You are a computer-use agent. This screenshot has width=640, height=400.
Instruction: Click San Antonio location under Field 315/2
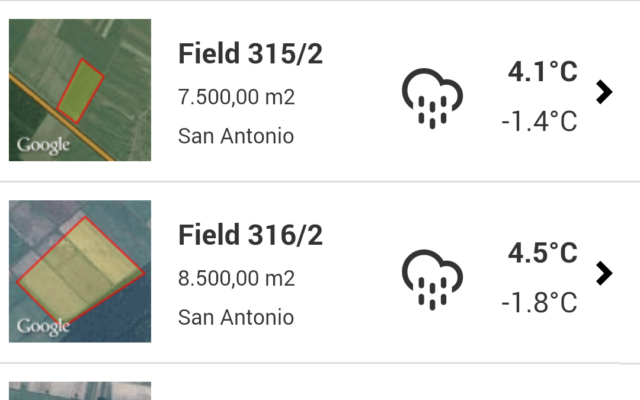[236, 136]
